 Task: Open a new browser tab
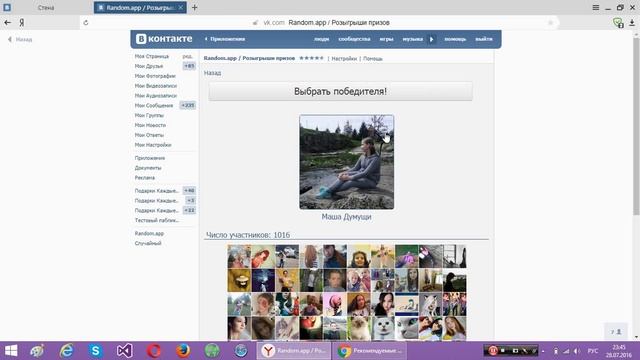[x=195, y=7]
